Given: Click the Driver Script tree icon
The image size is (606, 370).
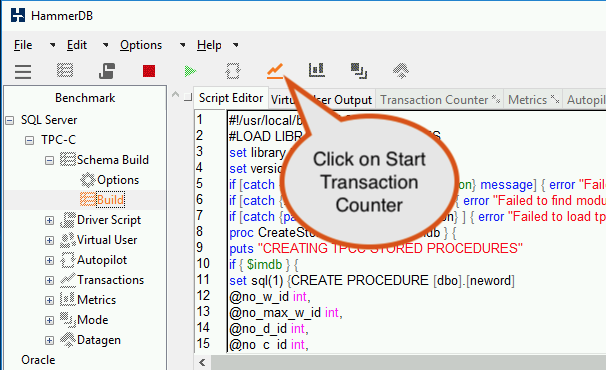Looking at the screenshot, I should tap(68, 220).
